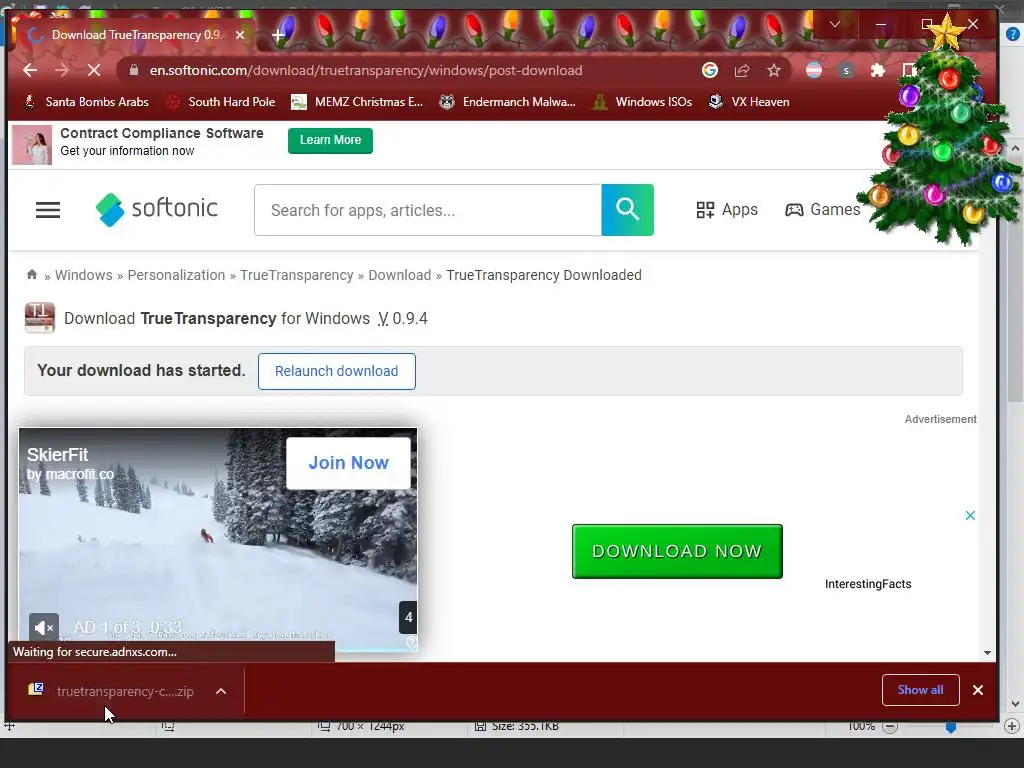1024x768 pixels.
Task: Open VX Heaven bookmark
Action: tap(750, 102)
